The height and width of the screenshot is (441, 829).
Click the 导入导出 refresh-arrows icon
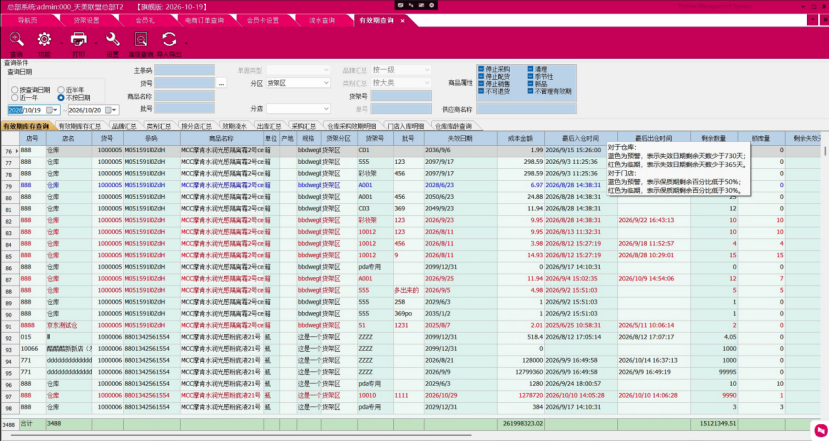(169, 40)
